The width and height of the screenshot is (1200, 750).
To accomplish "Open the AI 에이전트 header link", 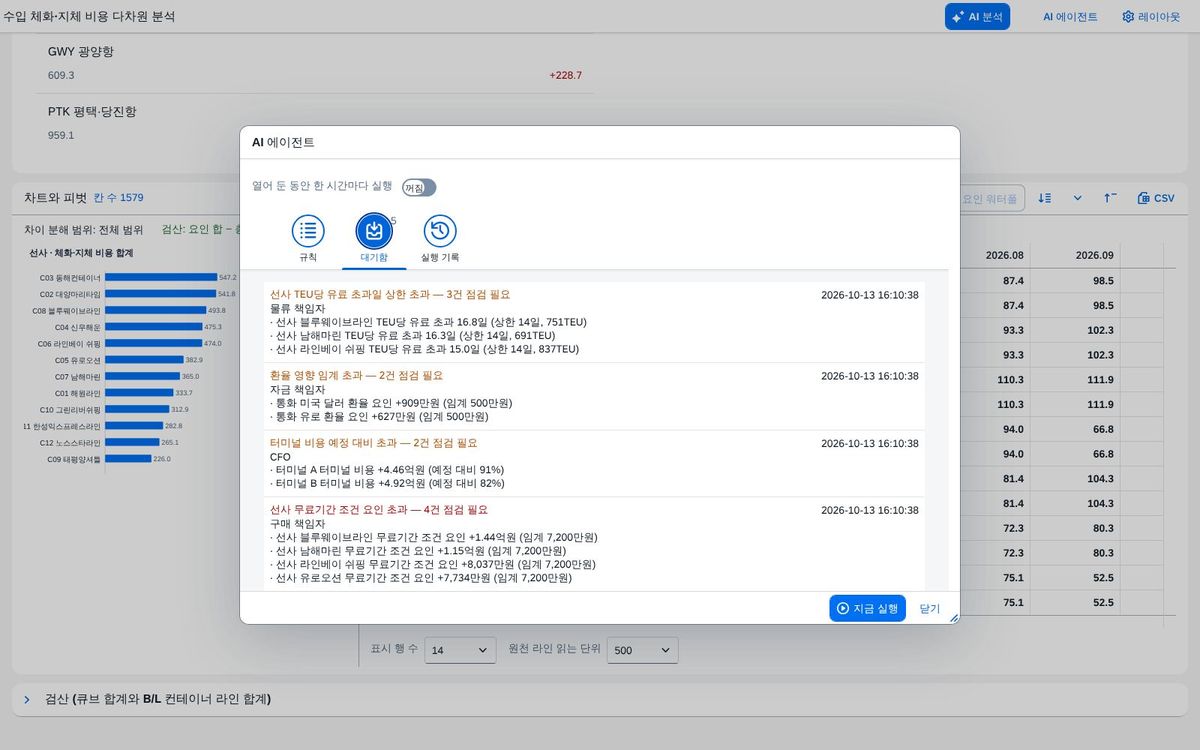I will pos(1070,17).
